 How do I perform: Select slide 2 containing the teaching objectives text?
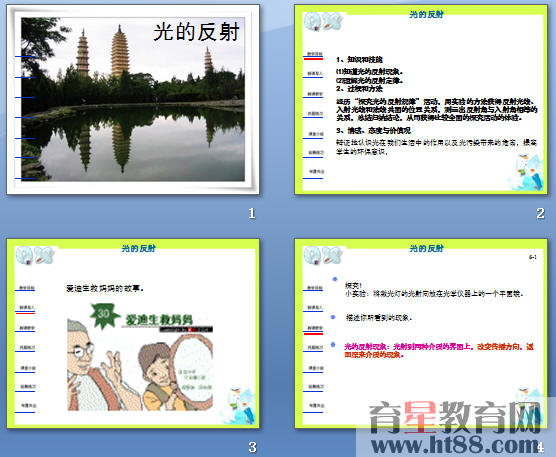tap(421, 100)
